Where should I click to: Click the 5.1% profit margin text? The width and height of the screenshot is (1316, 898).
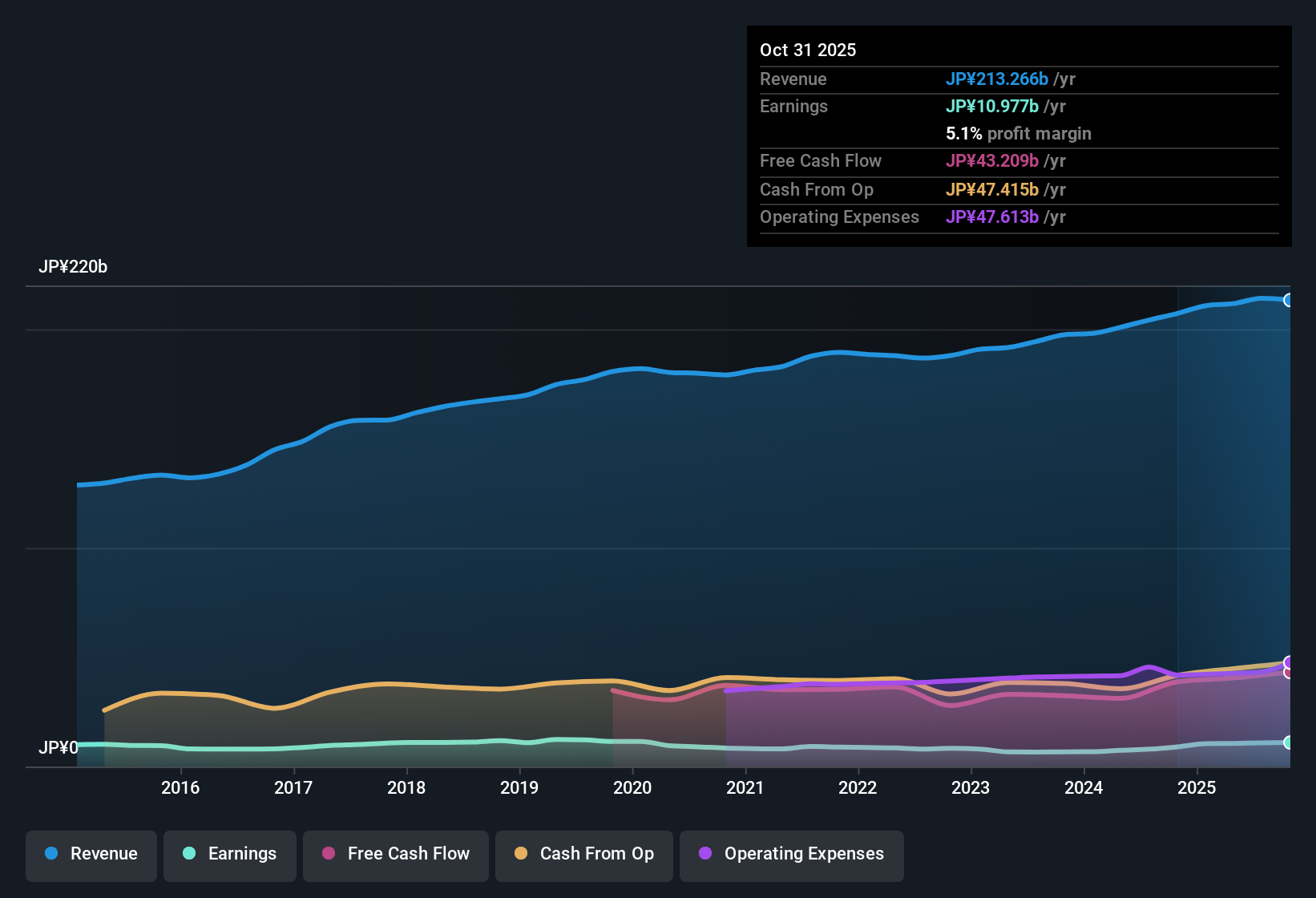coord(1019,134)
